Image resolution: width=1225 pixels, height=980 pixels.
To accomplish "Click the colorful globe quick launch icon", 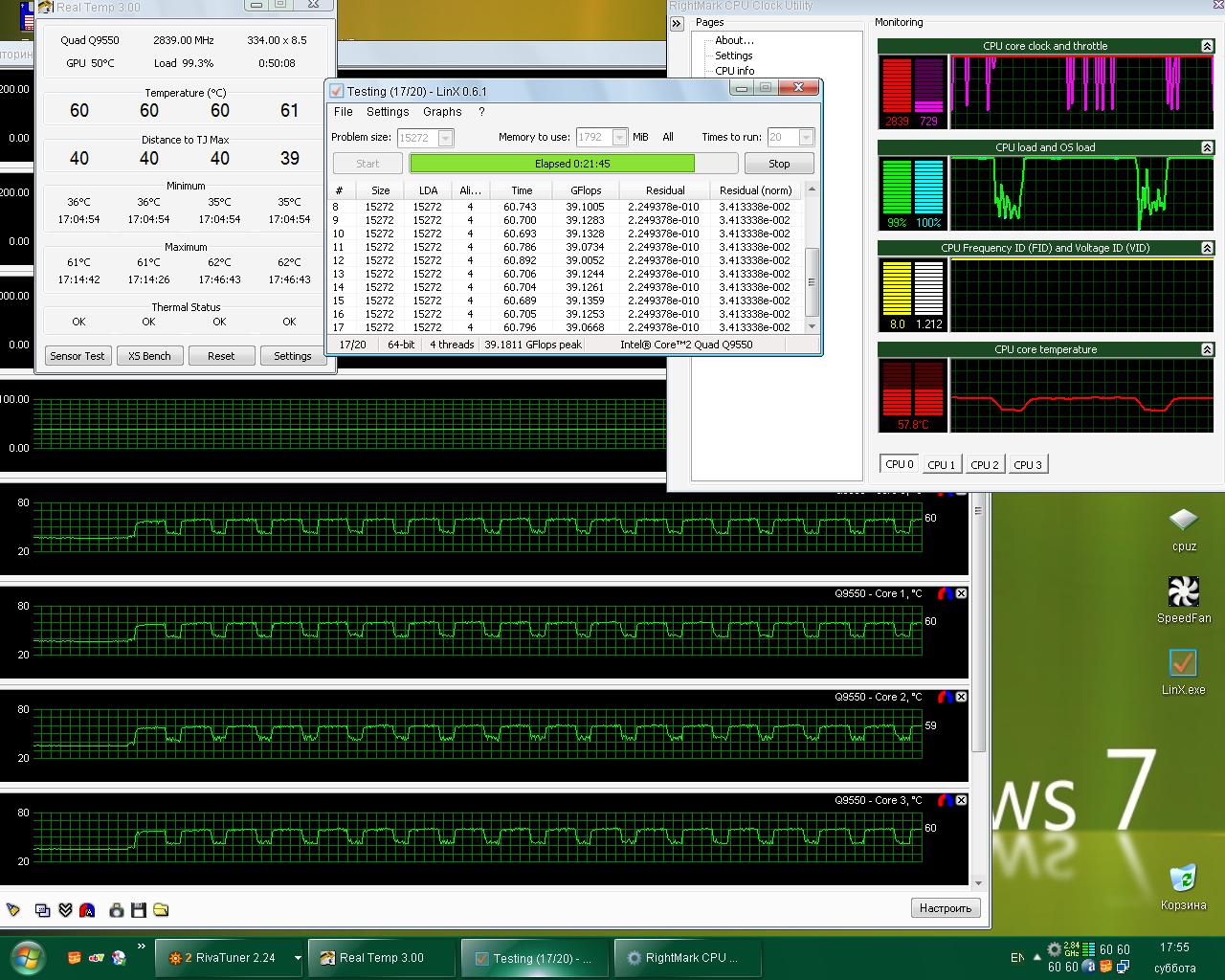I will [x=119, y=957].
